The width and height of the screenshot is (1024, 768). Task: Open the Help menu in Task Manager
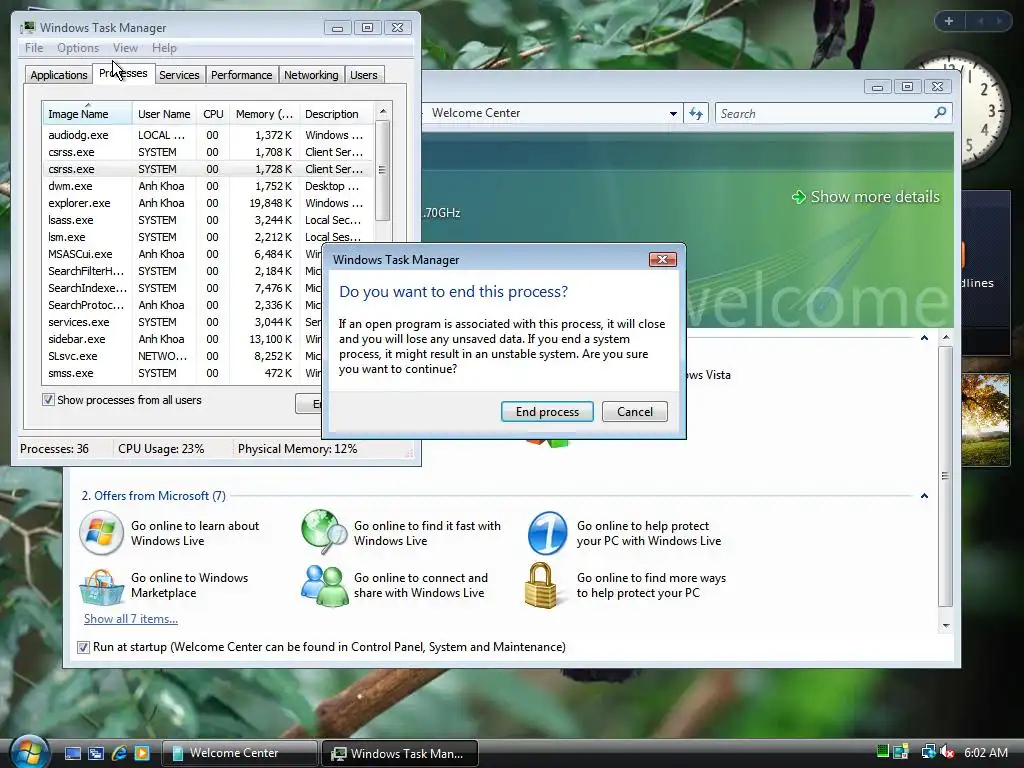[164, 48]
